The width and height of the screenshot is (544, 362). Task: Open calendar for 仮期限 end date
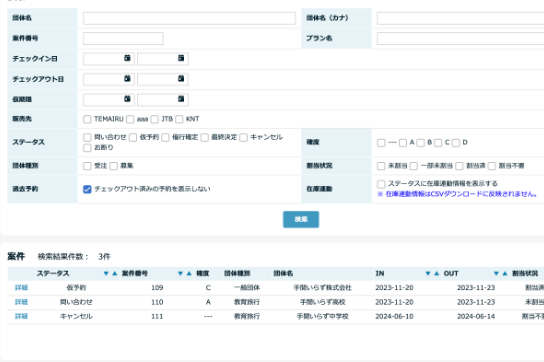coord(181,99)
